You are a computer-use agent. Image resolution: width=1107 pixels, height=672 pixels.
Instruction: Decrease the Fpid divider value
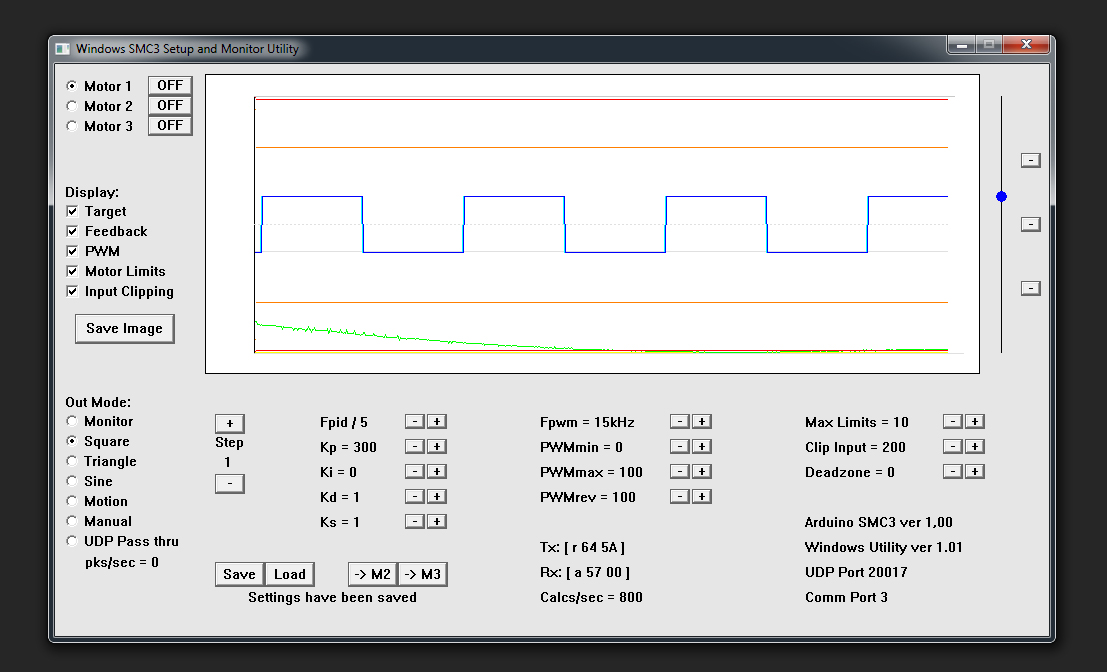point(415,421)
